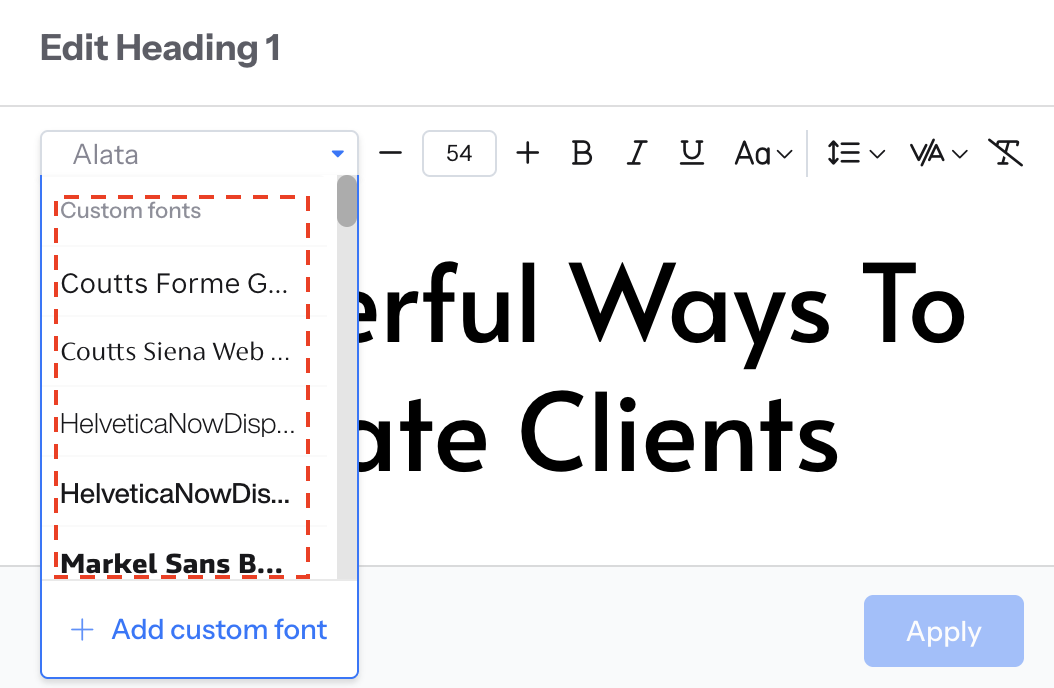Toggle italic formatting
Viewport: 1054px width, 688px height.
[637, 153]
